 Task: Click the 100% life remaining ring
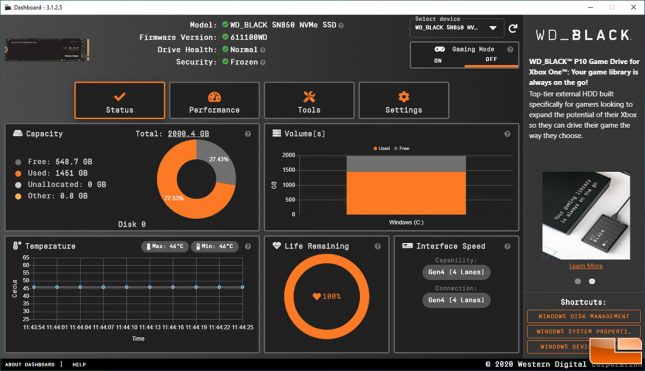point(327,297)
